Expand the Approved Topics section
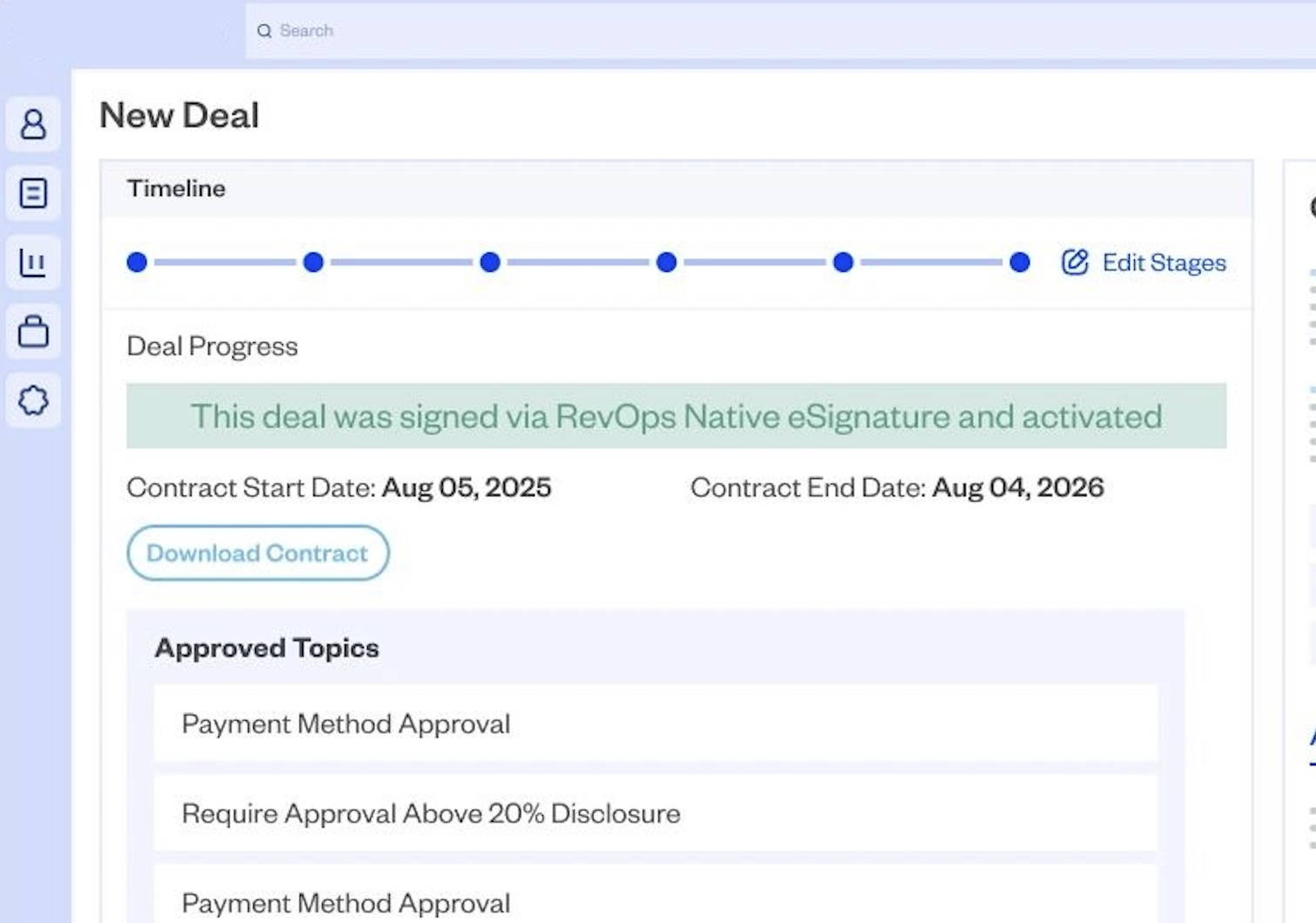Screen dimensions: 1316x923 [x=266, y=647]
